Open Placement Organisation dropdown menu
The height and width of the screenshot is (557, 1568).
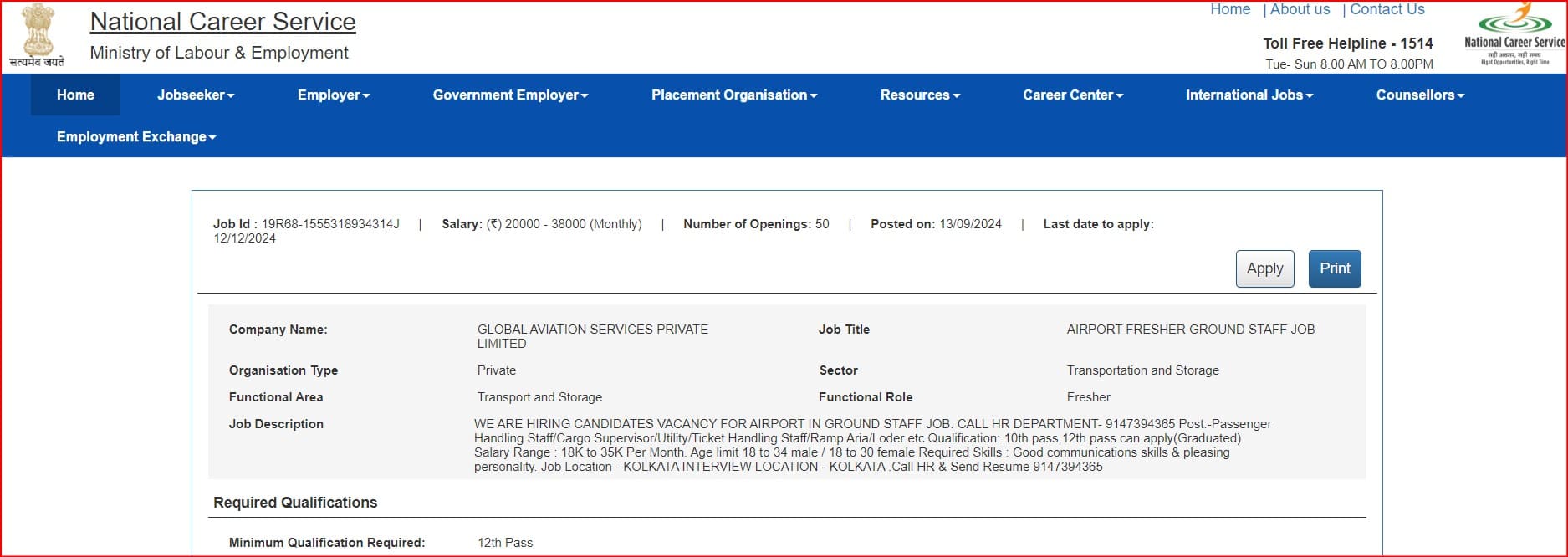[734, 95]
